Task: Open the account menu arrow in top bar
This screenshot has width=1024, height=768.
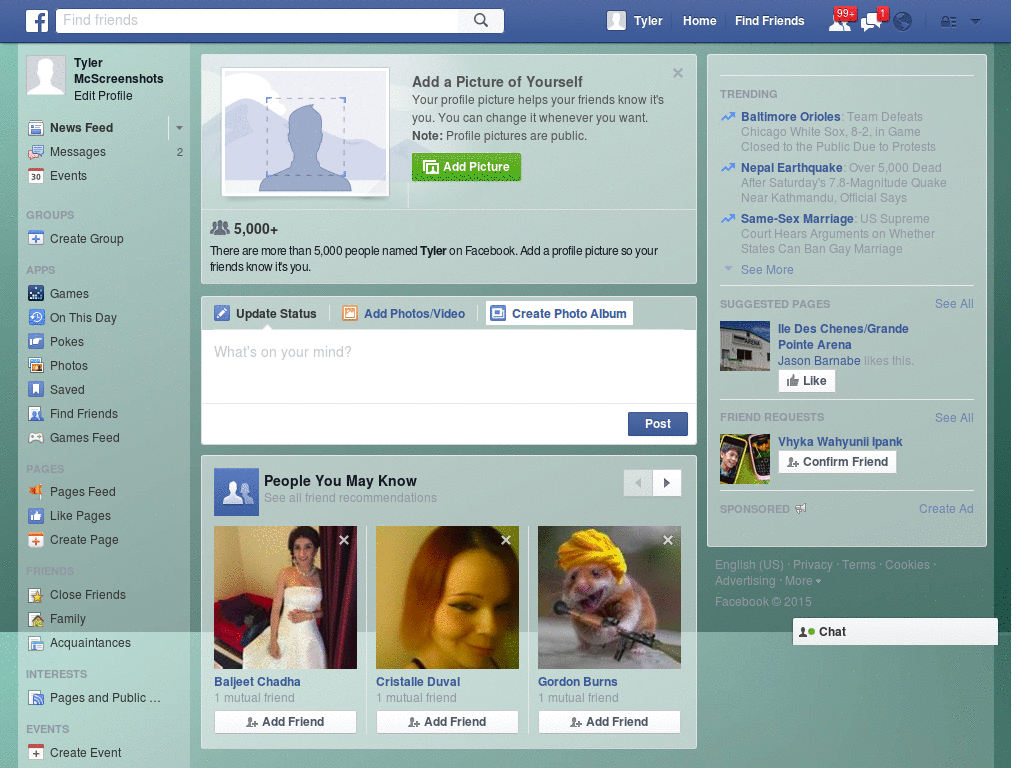Action: pyautogui.click(x=976, y=22)
